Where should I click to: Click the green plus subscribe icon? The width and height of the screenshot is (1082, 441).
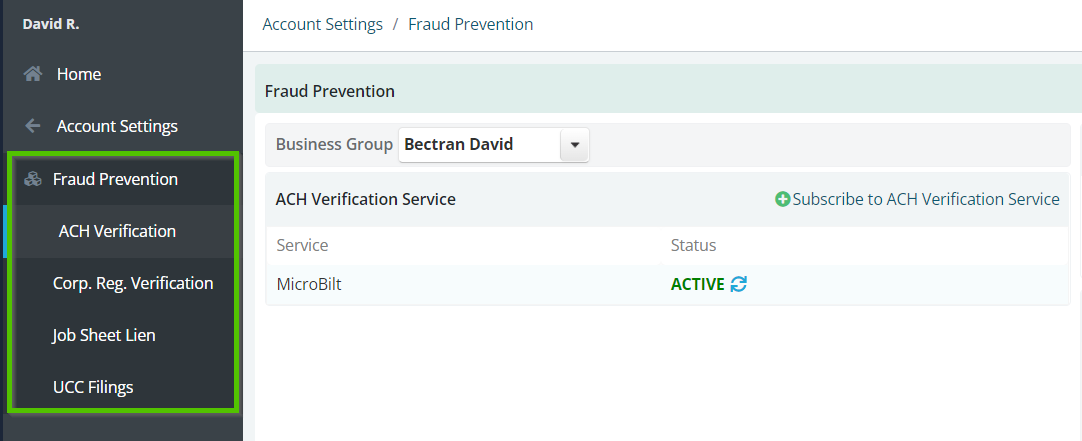pyautogui.click(x=783, y=199)
